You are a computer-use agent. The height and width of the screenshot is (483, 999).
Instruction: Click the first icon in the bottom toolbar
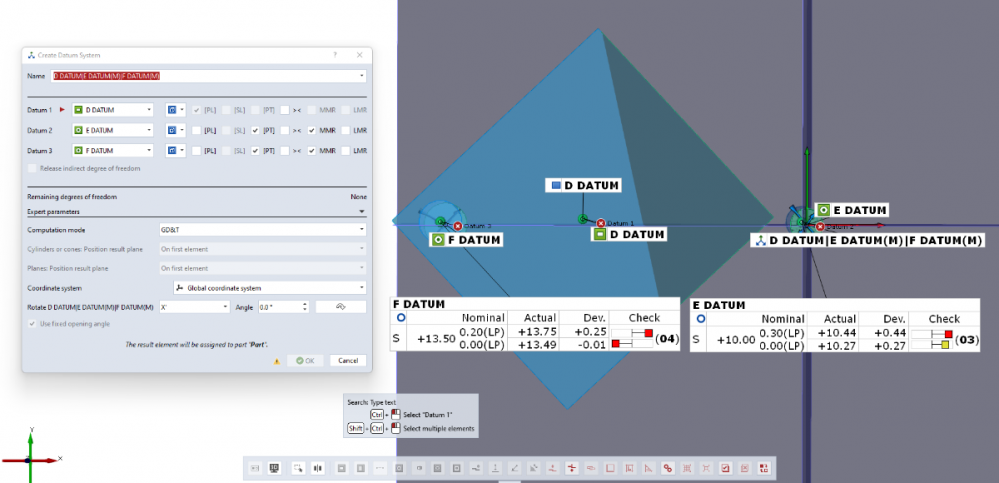[x=255, y=468]
